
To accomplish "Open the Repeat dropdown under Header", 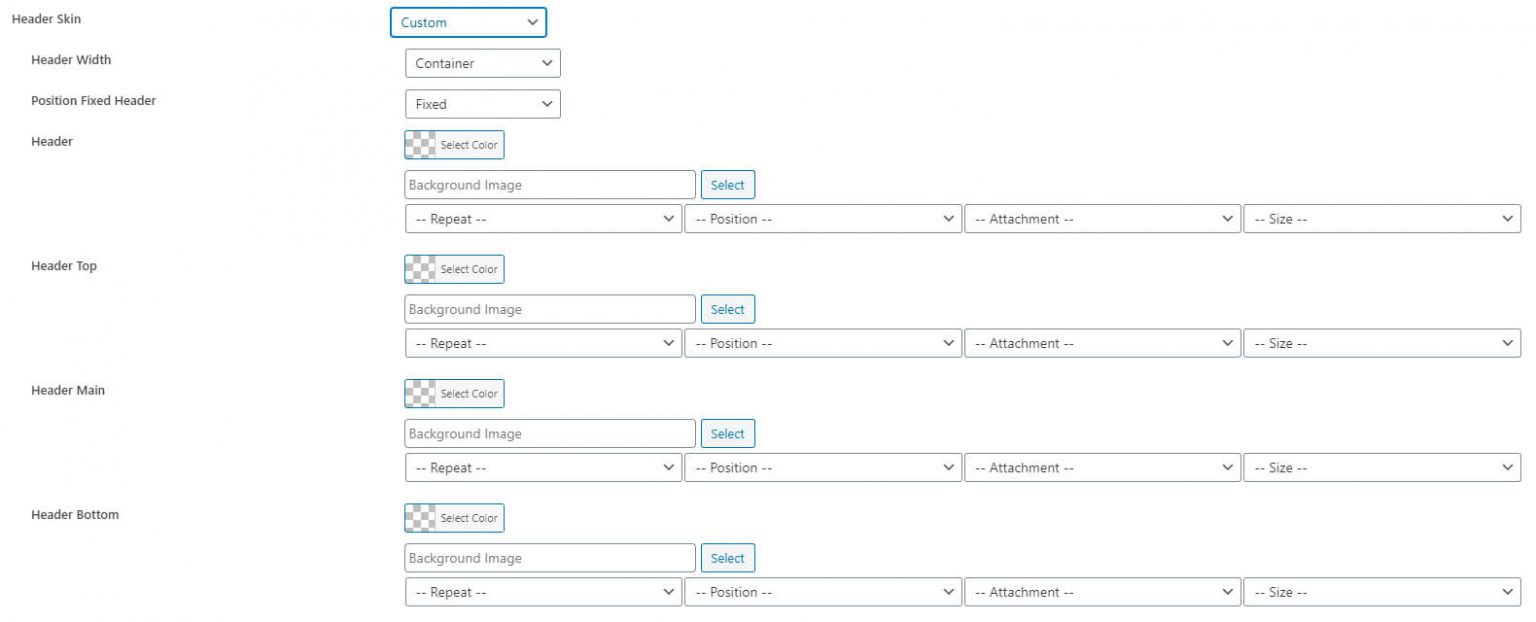I will pyautogui.click(x=544, y=218).
